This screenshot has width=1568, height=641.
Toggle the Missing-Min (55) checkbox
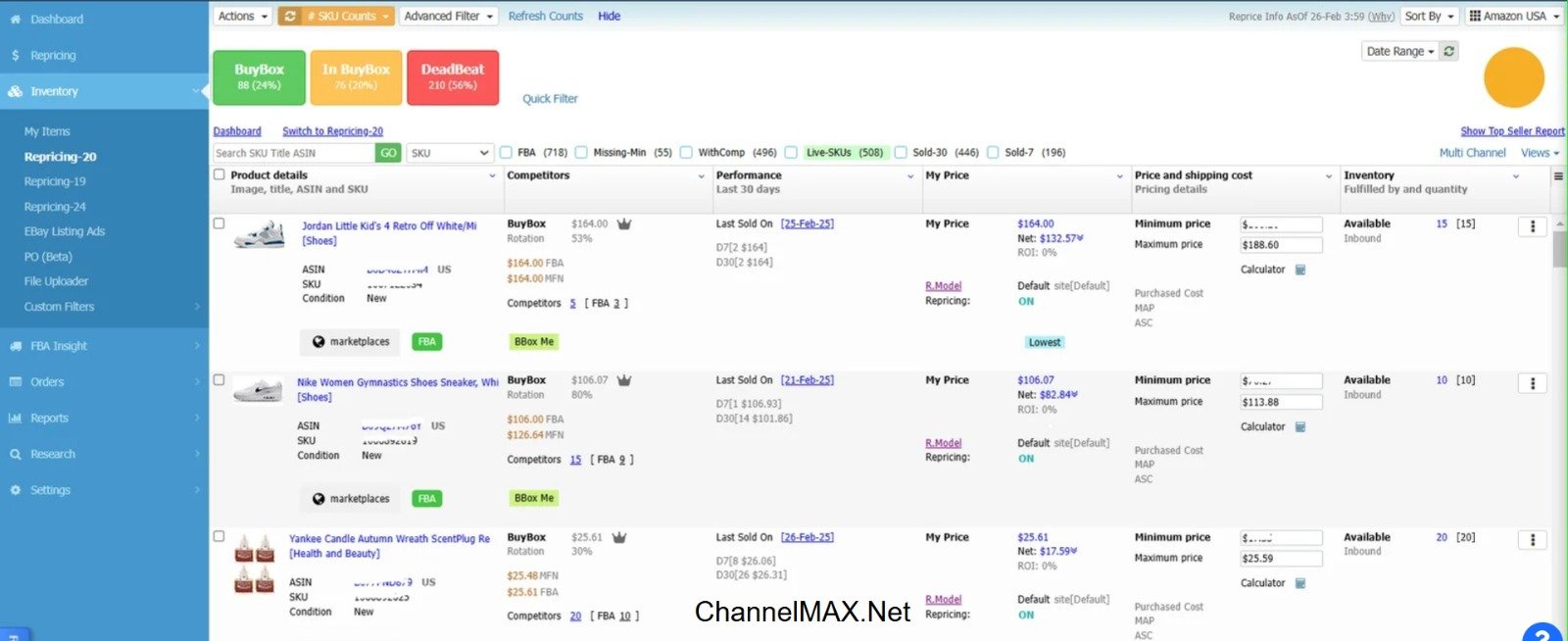581,153
